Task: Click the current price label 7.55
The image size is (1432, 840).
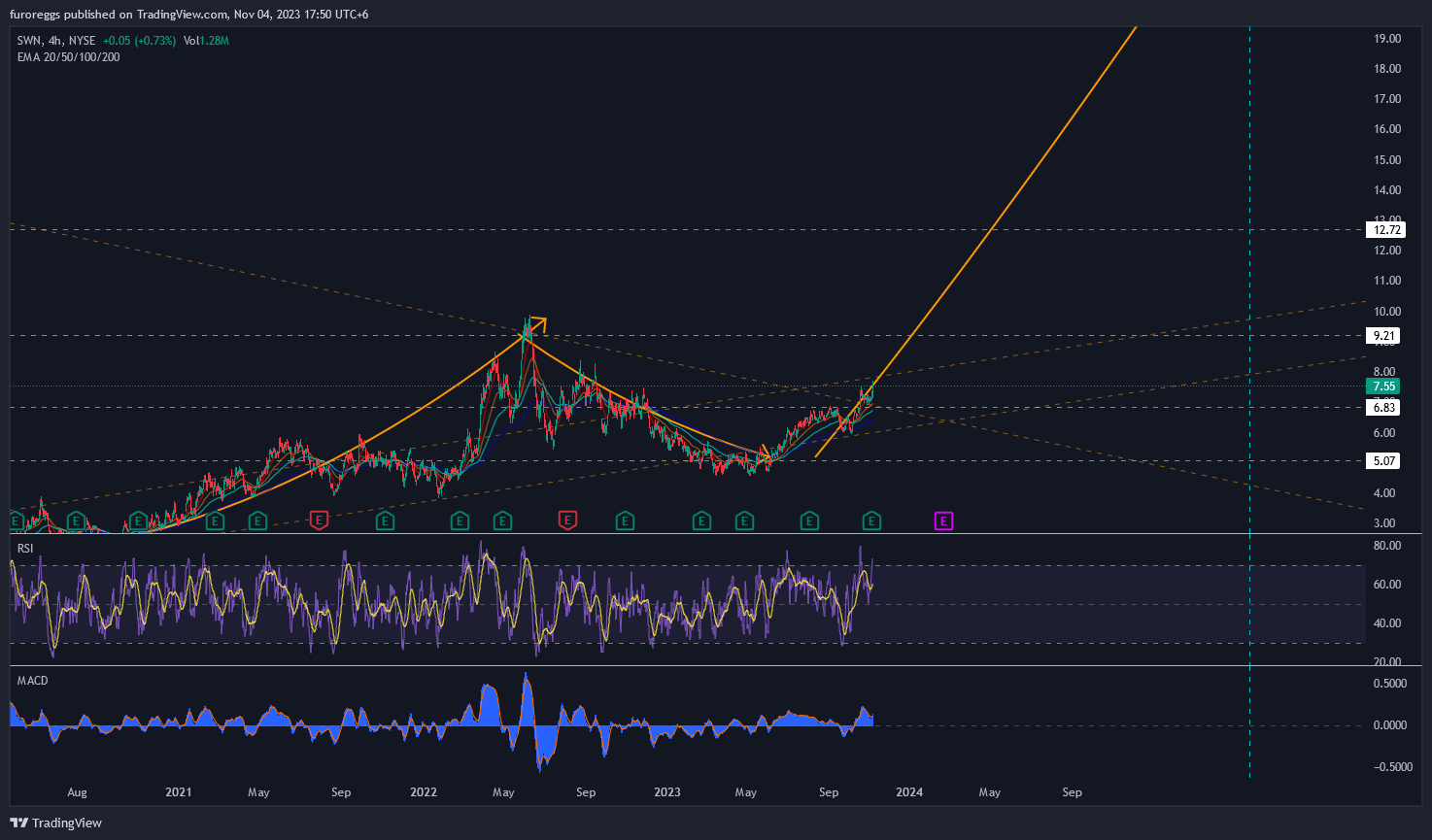Action: 1383,386
